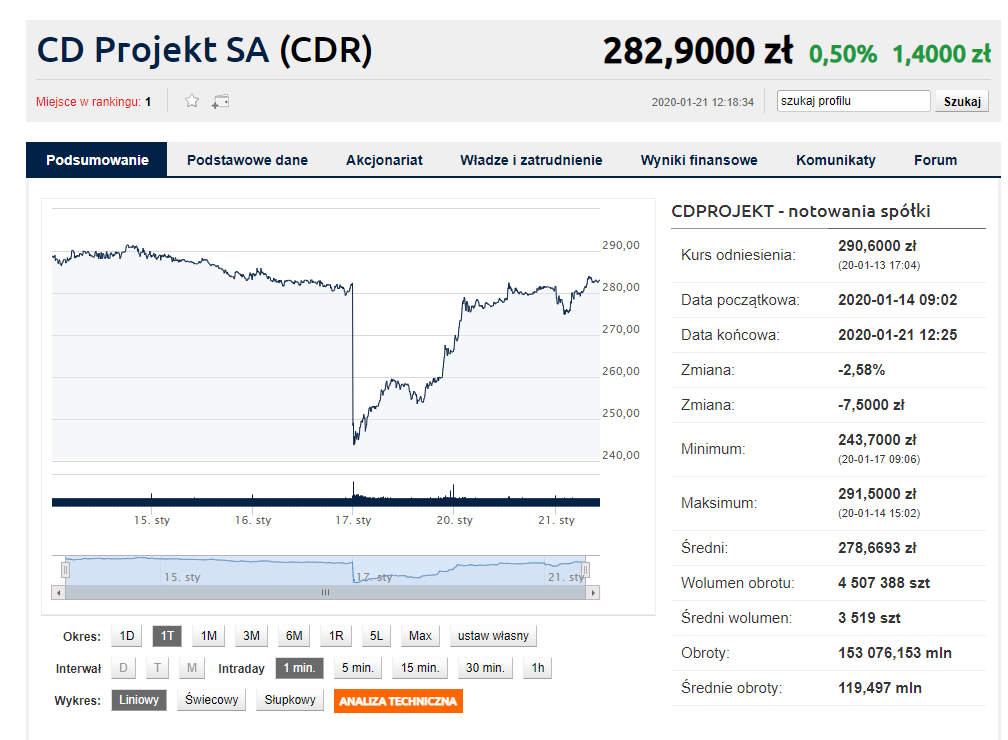Click the 0,50% change value
1008x740 pixels.
click(x=843, y=54)
